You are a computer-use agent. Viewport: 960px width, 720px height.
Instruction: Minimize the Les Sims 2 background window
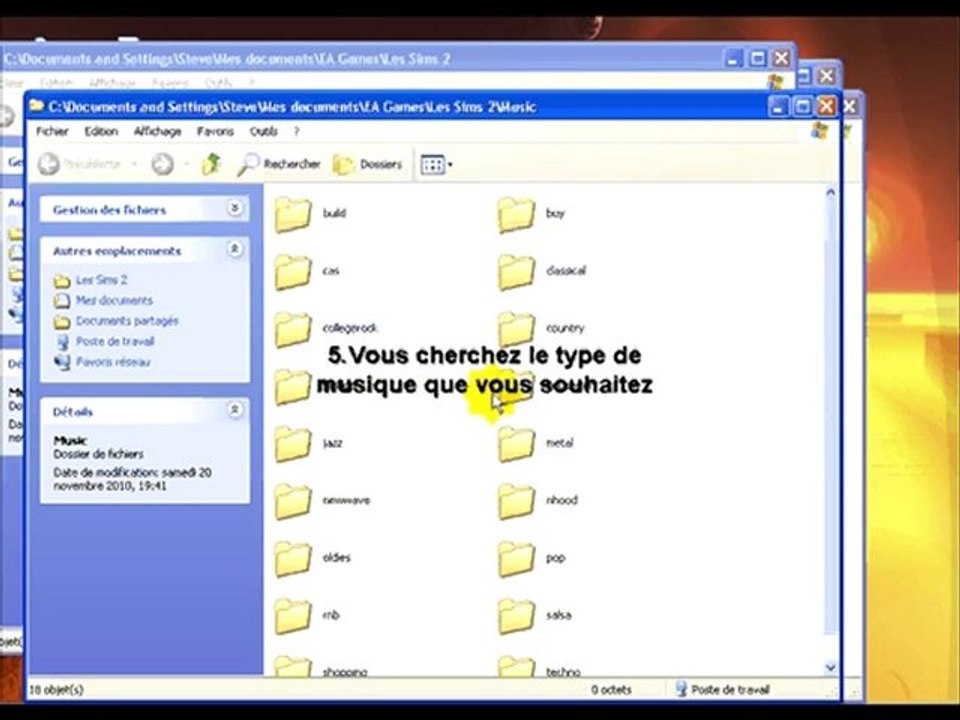733,58
